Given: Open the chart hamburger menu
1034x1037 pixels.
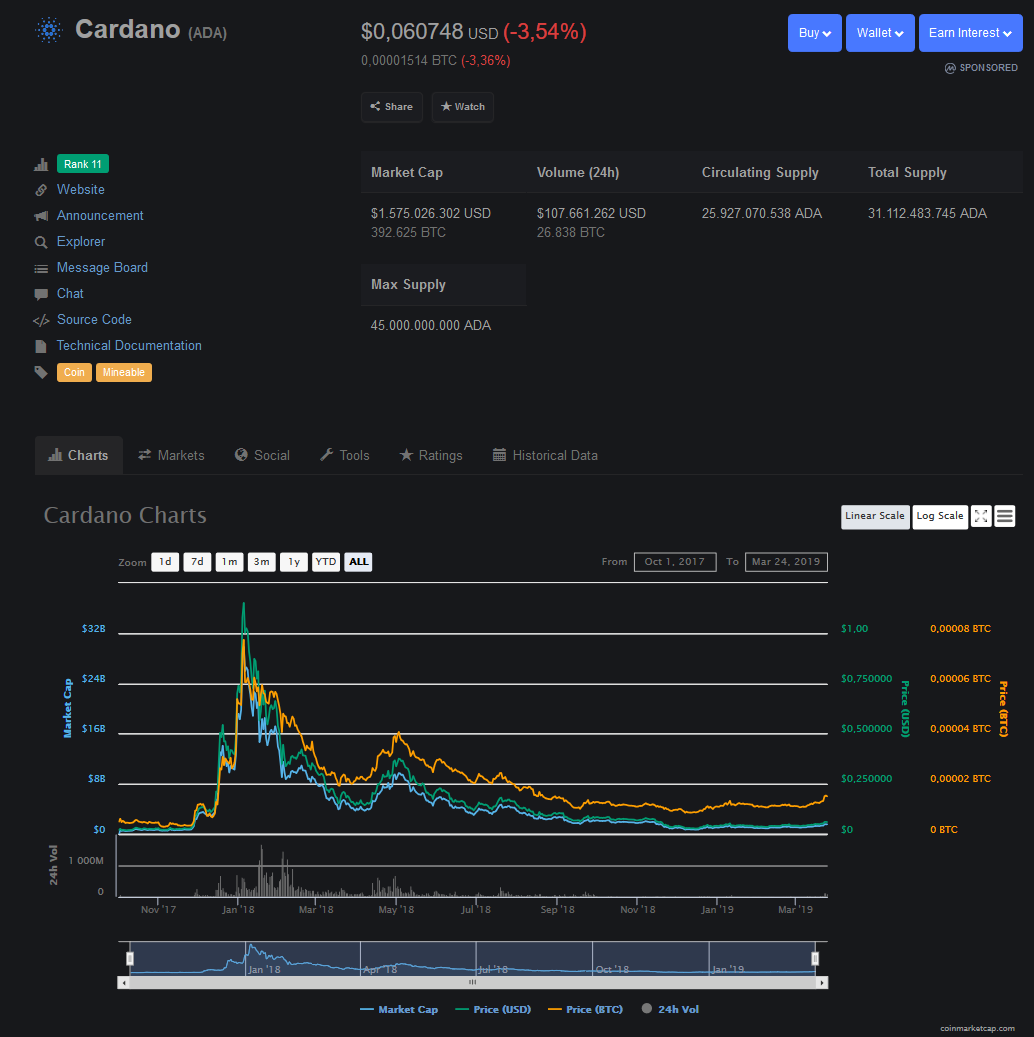Looking at the screenshot, I should point(1005,517).
